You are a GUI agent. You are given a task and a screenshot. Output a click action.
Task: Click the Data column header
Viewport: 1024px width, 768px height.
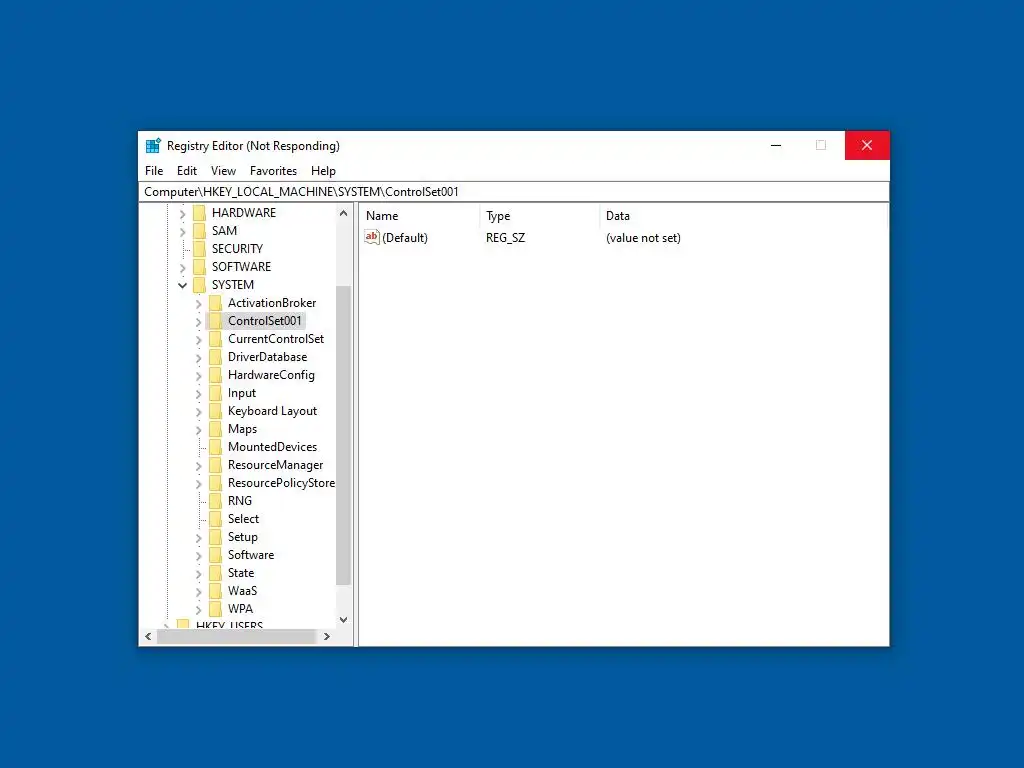tap(743, 216)
